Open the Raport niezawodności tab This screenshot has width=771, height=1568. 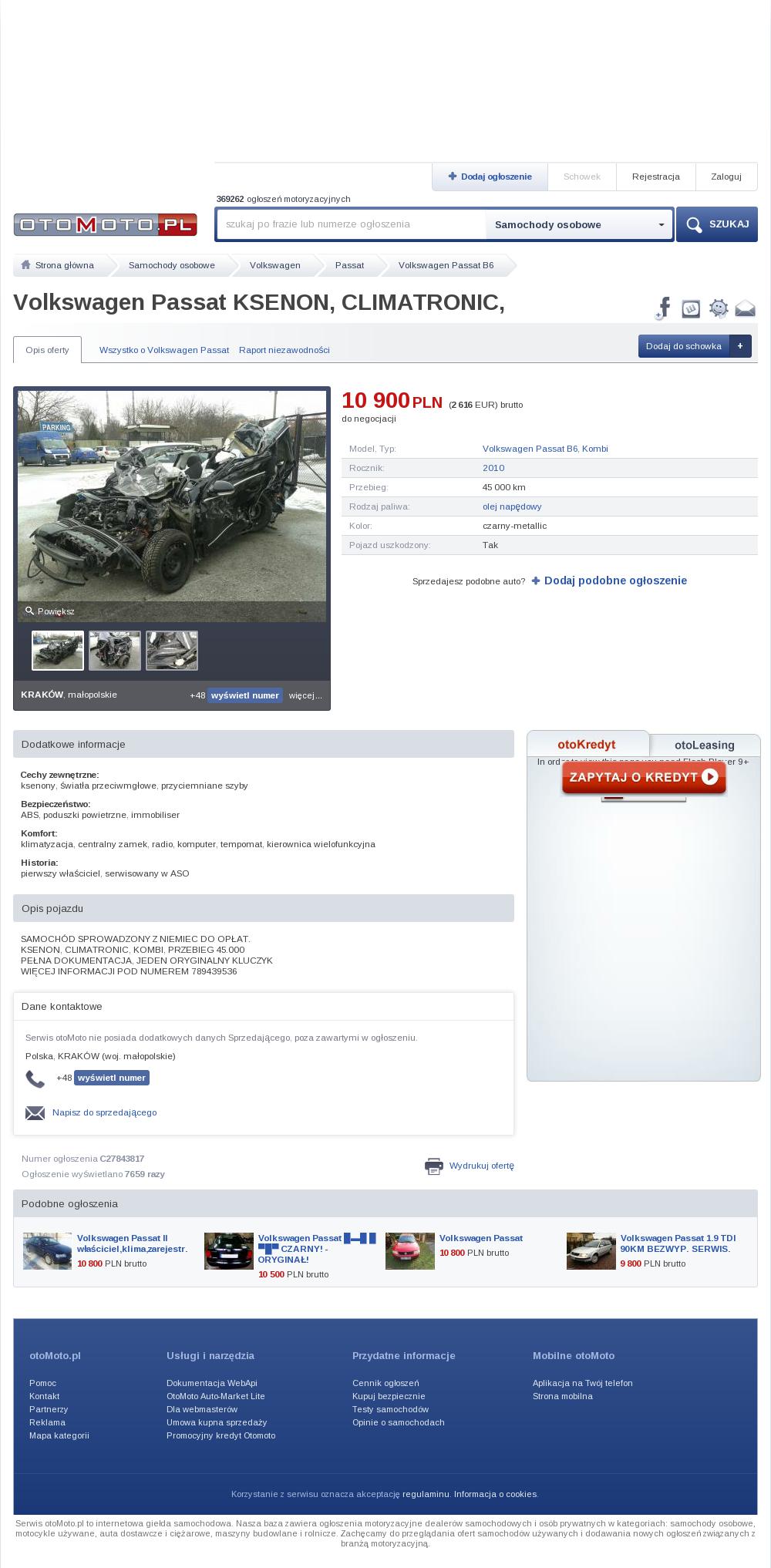[284, 350]
